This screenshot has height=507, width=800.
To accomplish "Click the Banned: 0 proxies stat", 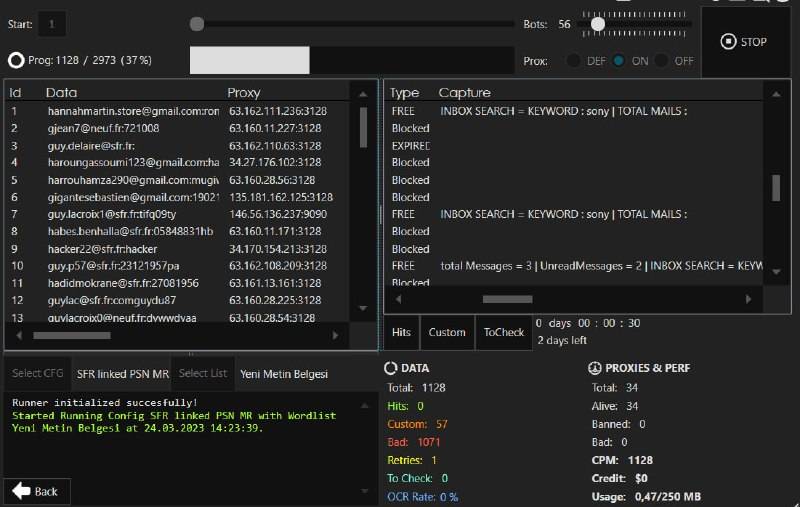I will (618, 424).
